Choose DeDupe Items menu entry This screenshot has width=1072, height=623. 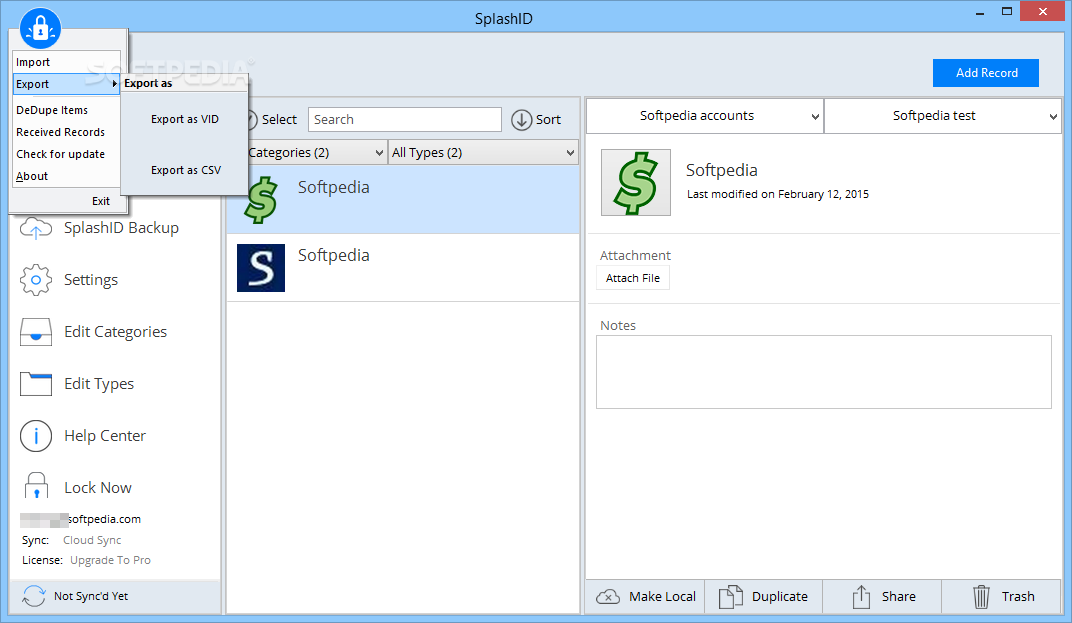pos(66,110)
